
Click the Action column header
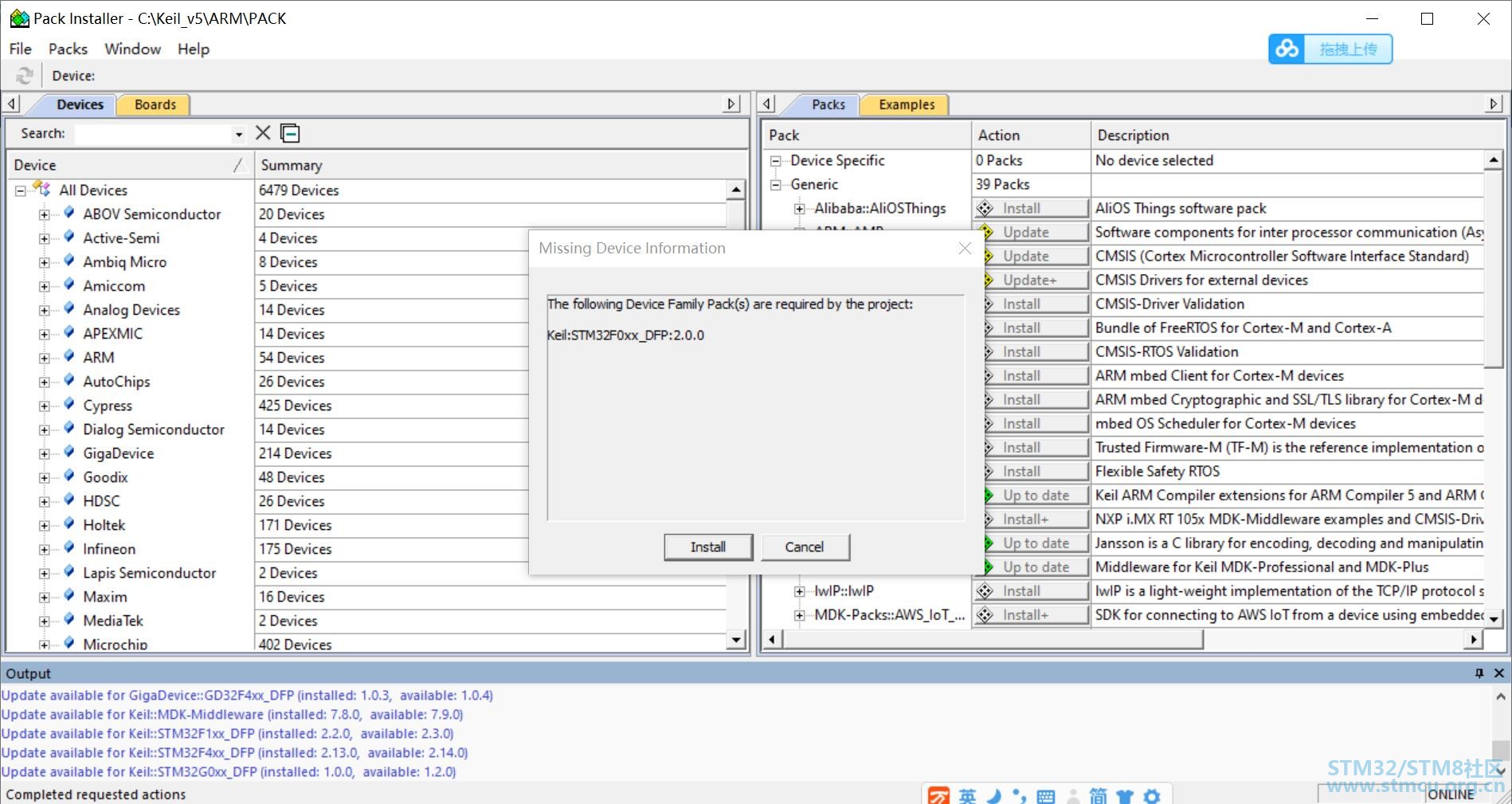[1031, 135]
